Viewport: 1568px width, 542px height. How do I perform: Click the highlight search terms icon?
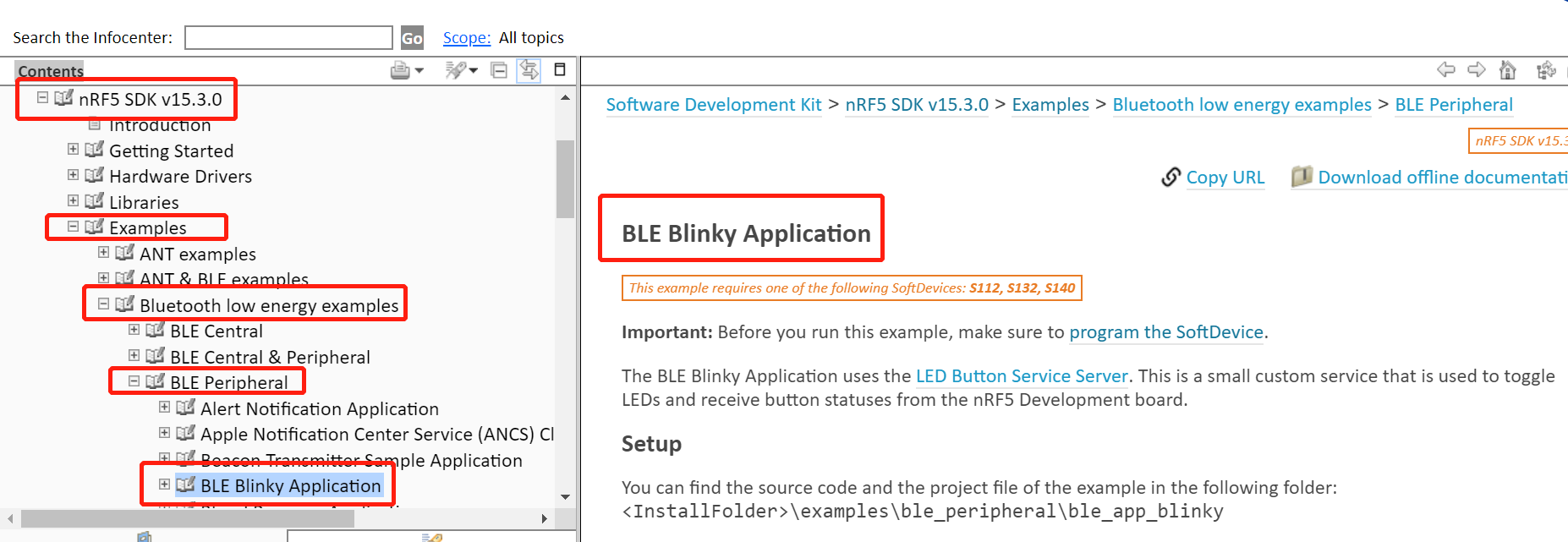pyautogui.click(x=455, y=70)
